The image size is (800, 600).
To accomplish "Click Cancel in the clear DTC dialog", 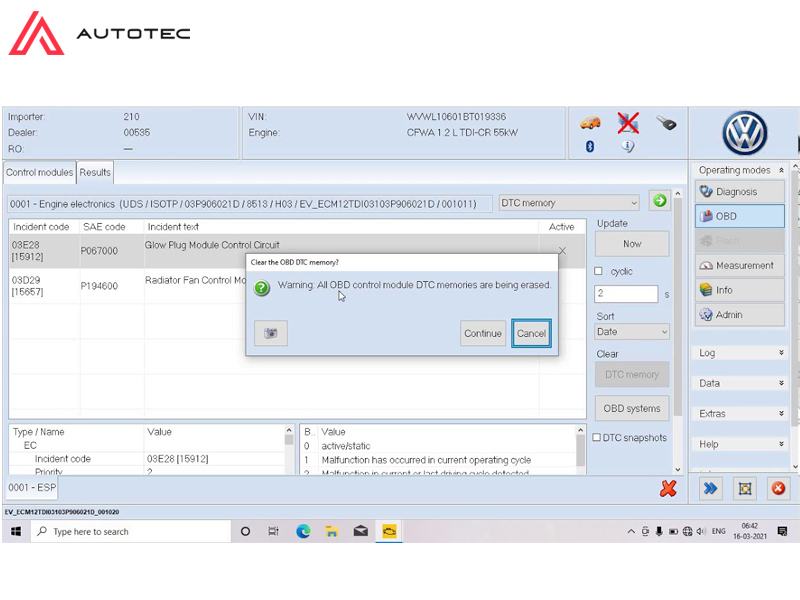I will [x=531, y=333].
